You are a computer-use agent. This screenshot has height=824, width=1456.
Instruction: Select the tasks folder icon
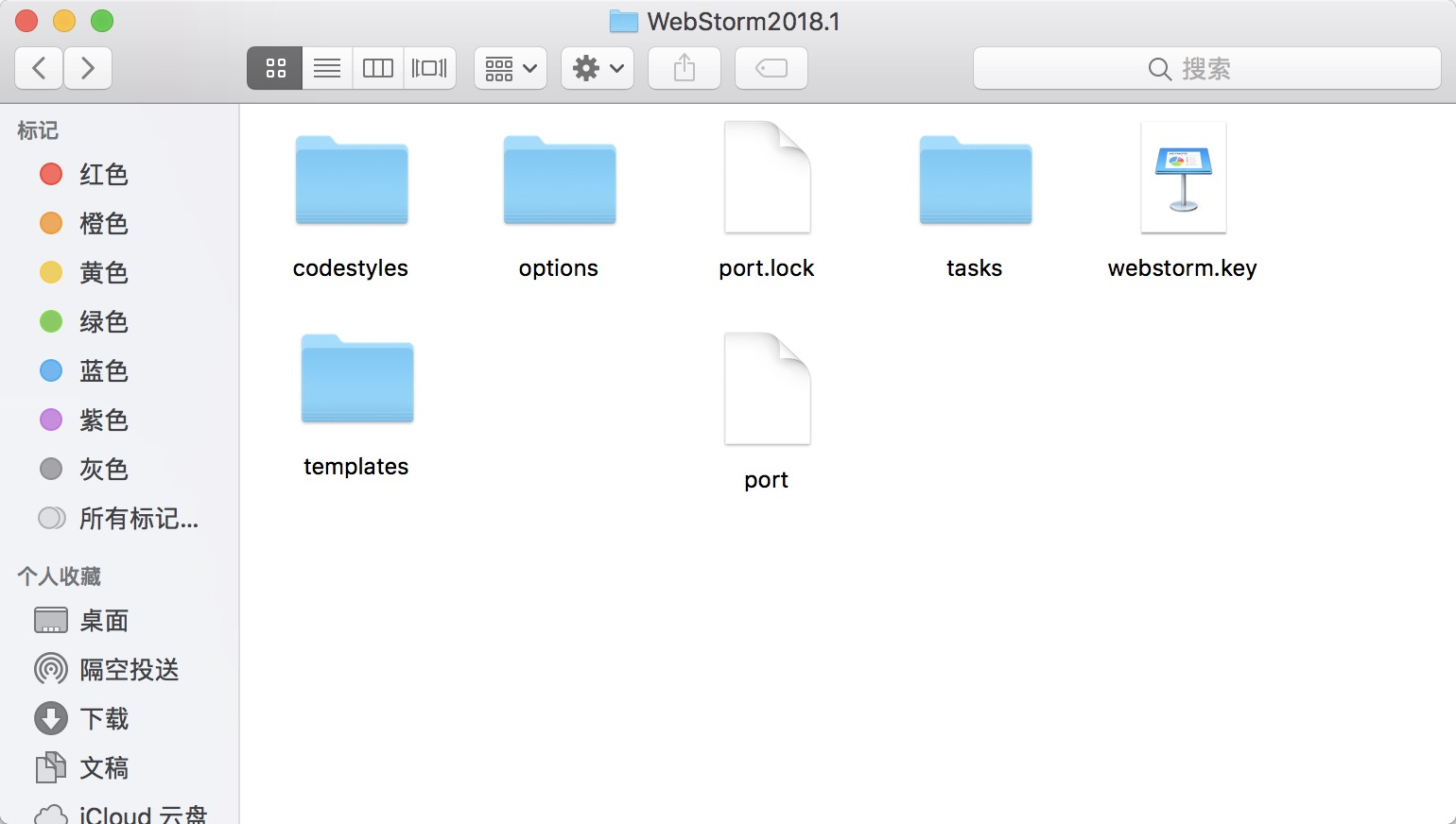pos(976,180)
